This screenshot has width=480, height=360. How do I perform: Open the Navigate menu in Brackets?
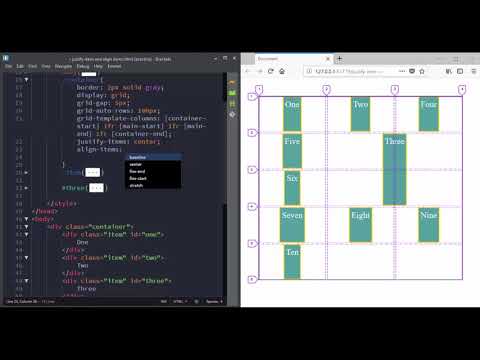click(x=63, y=66)
